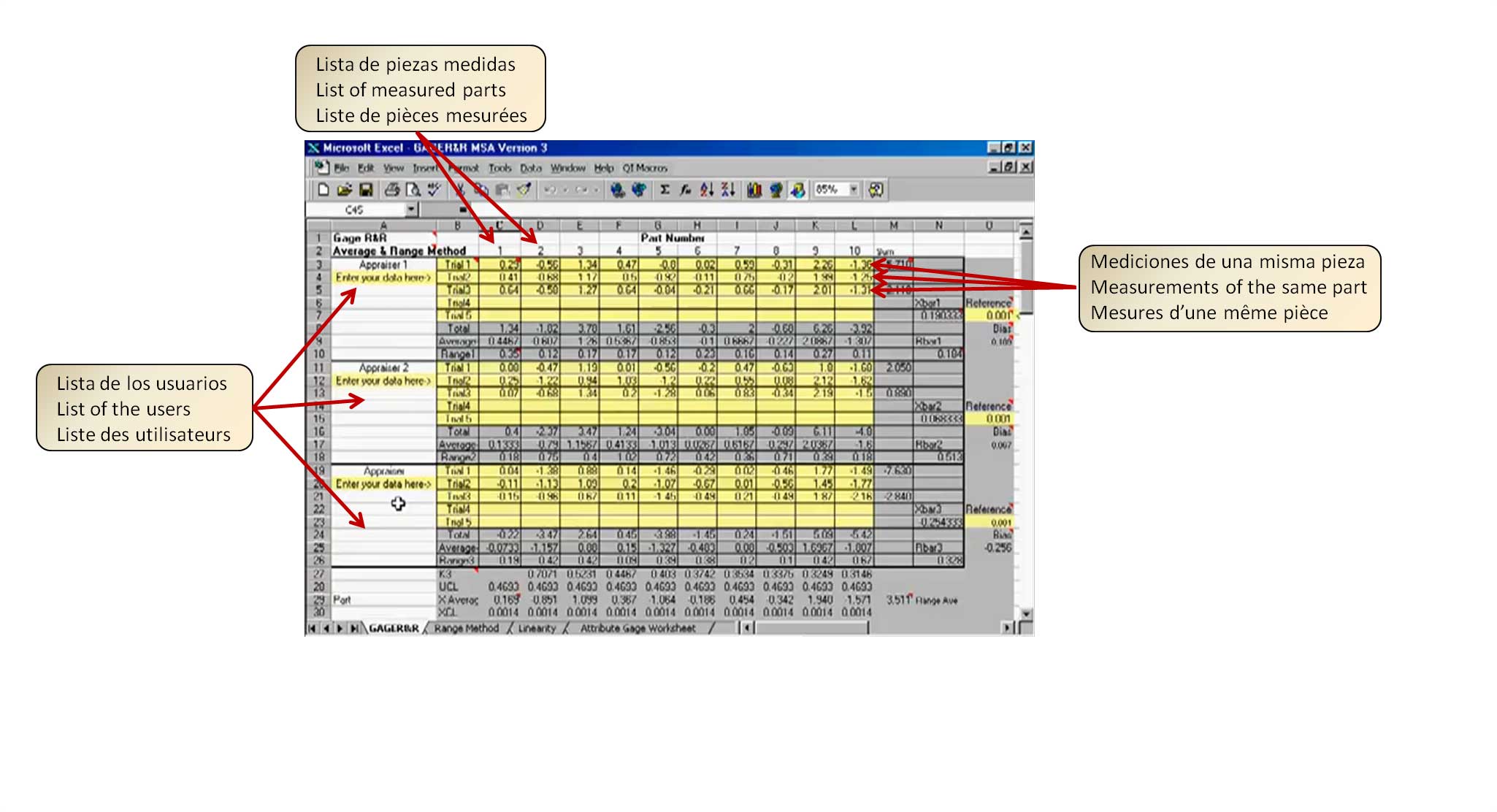
Task: Select column header M
Action: point(893,226)
